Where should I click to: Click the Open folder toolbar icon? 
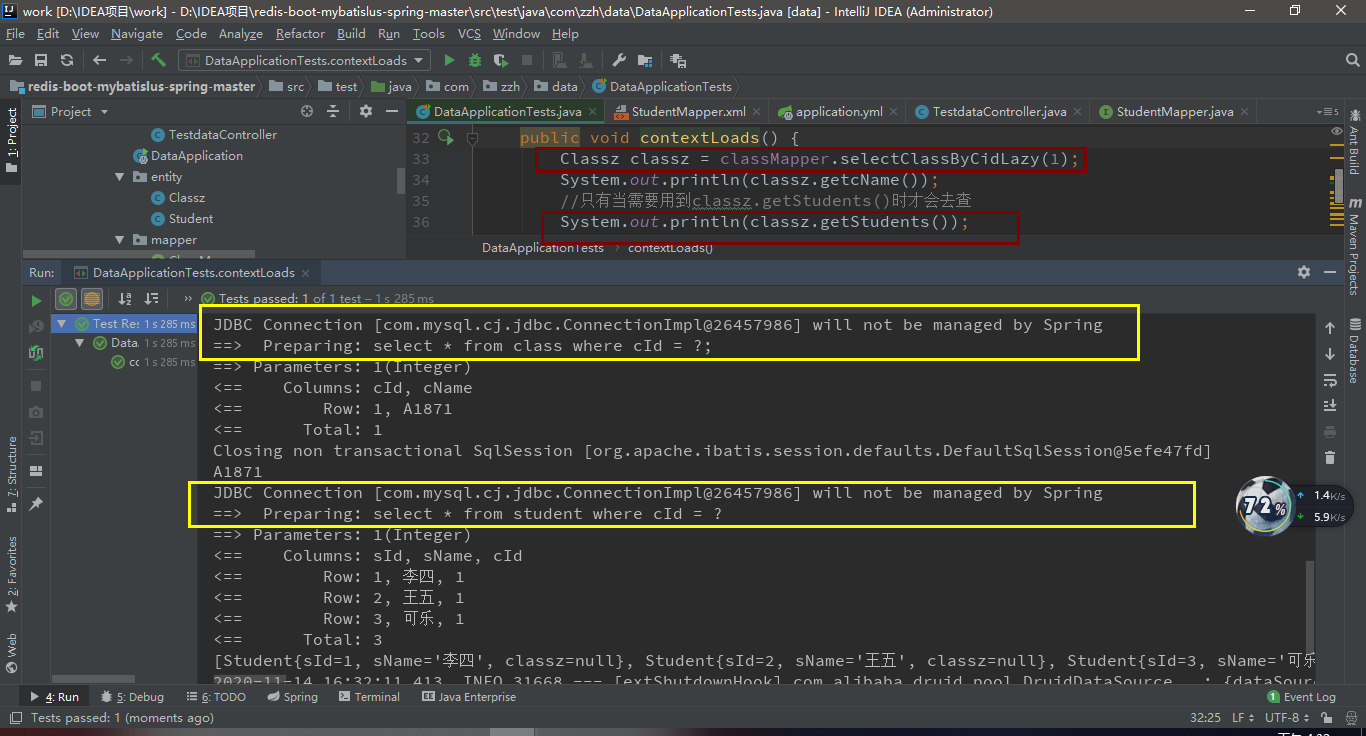click(17, 60)
